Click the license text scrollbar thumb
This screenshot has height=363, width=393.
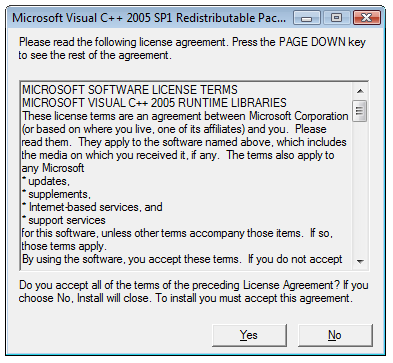click(x=360, y=111)
